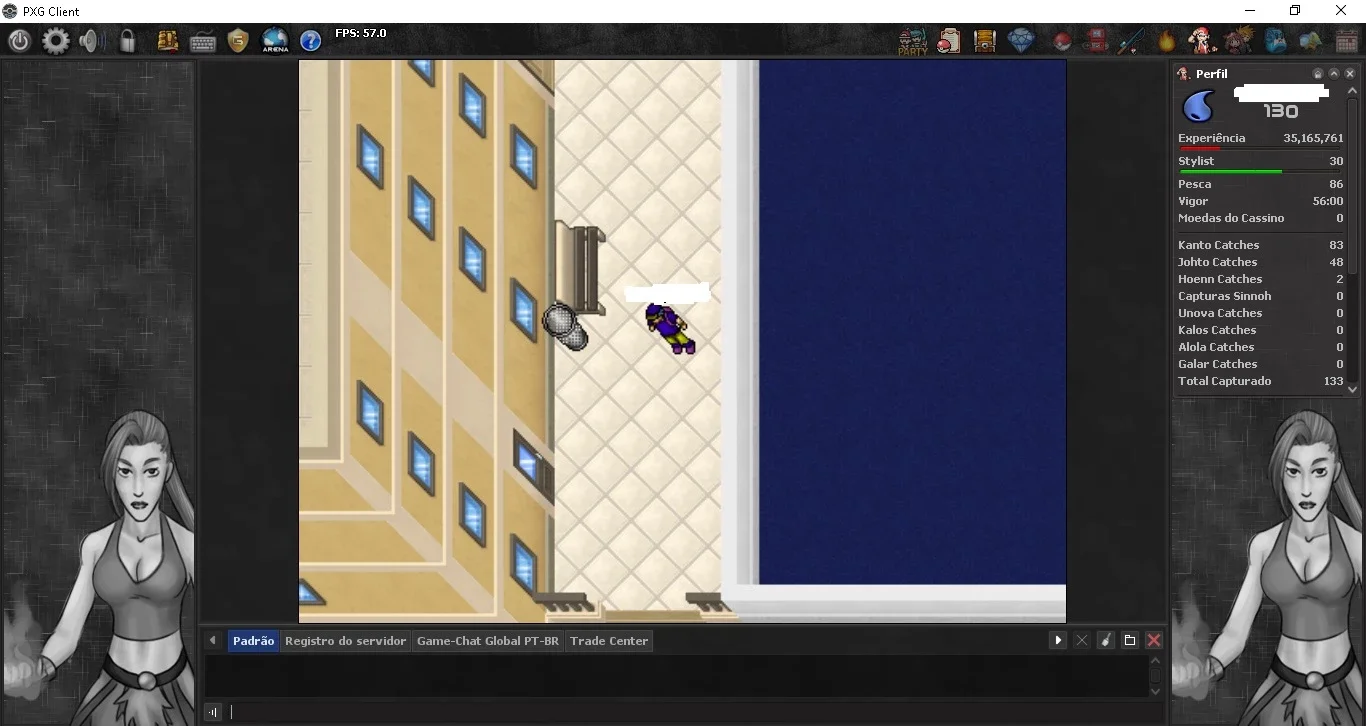Click the blue Pokemon creature icon
Image resolution: width=1366 pixels, height=726 pixels.
[1276, 41]
